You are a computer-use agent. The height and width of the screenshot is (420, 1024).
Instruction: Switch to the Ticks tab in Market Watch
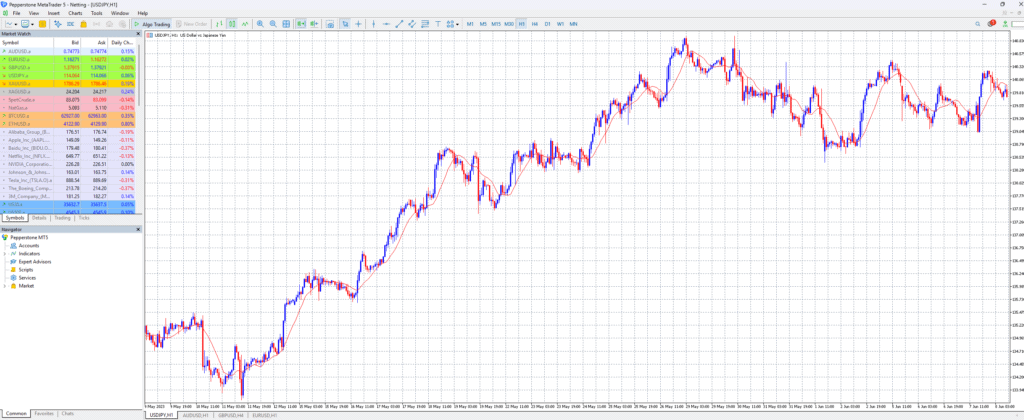pyautogui.click(x=84, y=218)
